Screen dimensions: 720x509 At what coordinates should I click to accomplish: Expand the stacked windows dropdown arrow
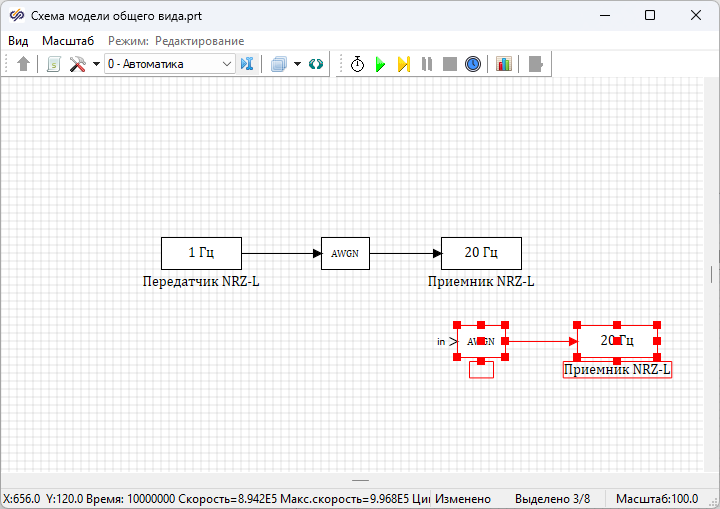coord(298,64)
